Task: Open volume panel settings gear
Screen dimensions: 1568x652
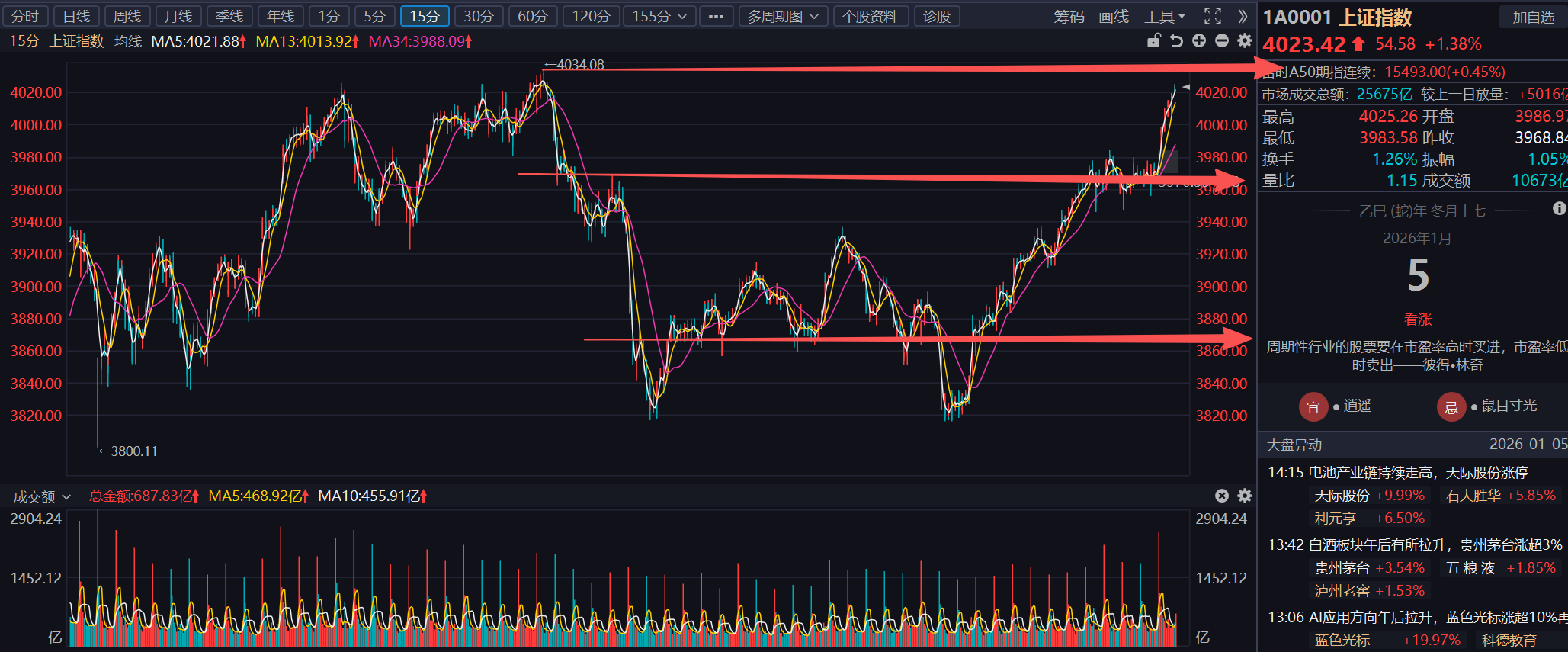Action: pyautogui.click(x=1245, y=496)
